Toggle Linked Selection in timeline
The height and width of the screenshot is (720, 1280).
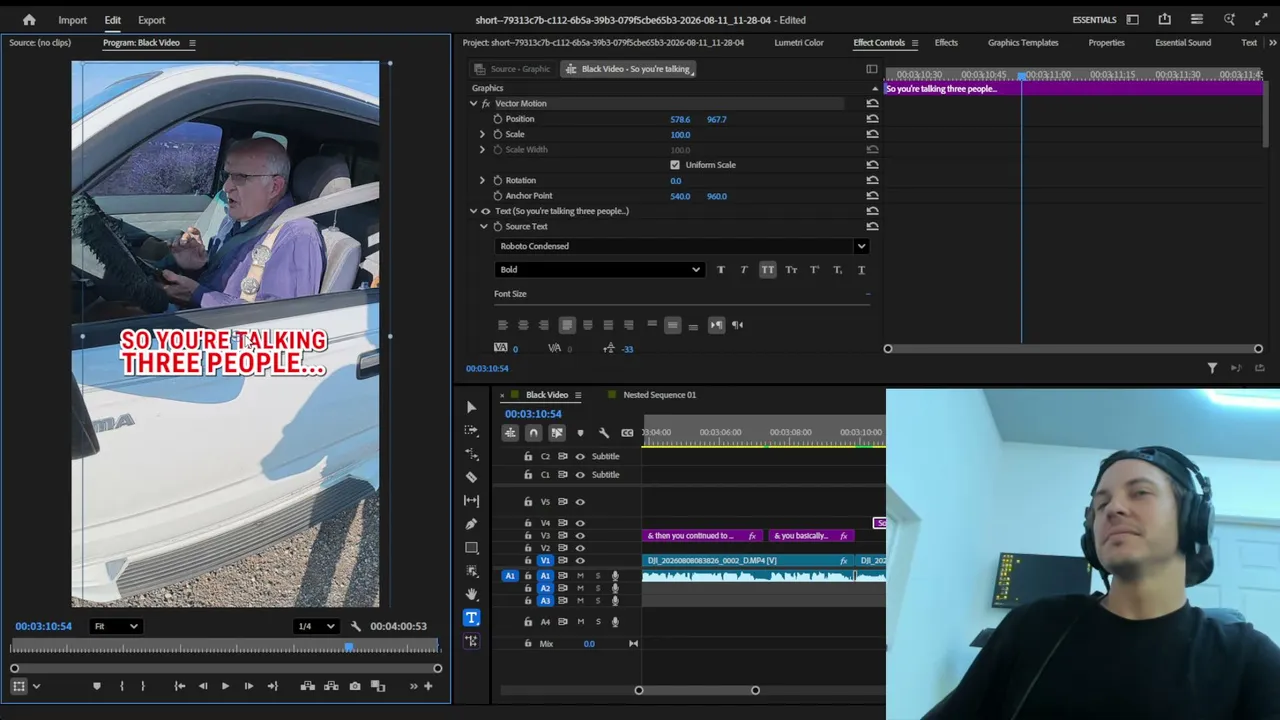point(557,433)
